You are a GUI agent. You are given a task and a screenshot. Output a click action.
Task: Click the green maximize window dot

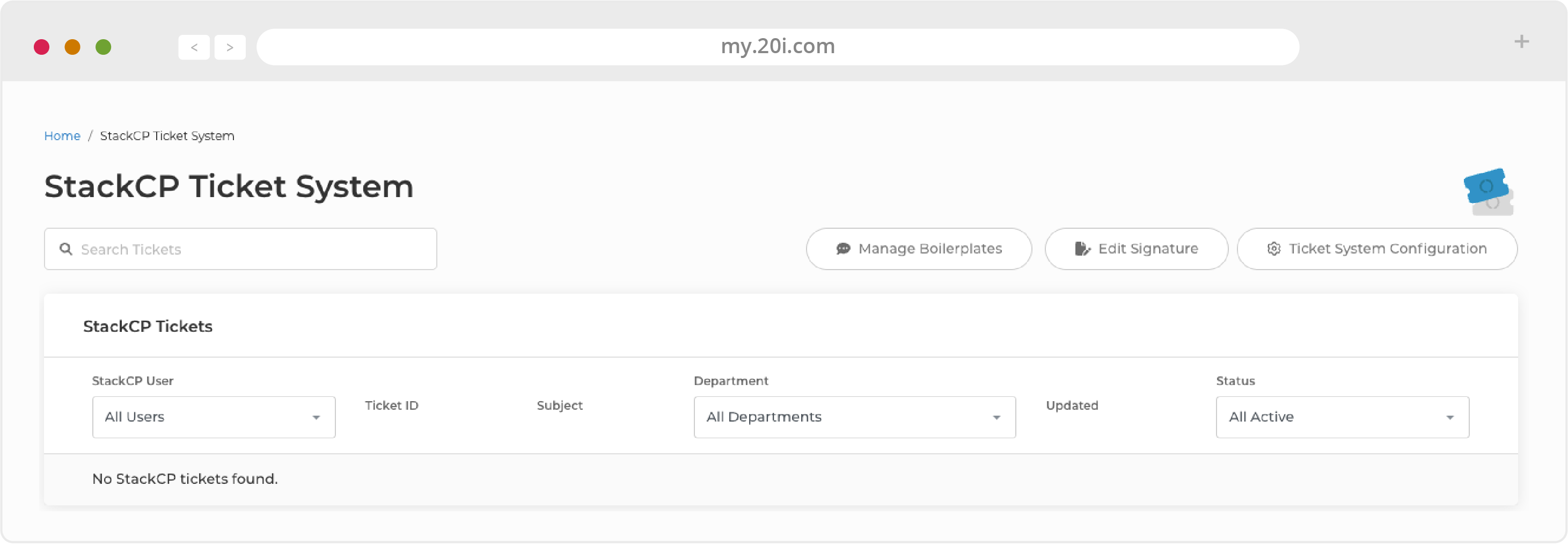click(x=104, y=47)
